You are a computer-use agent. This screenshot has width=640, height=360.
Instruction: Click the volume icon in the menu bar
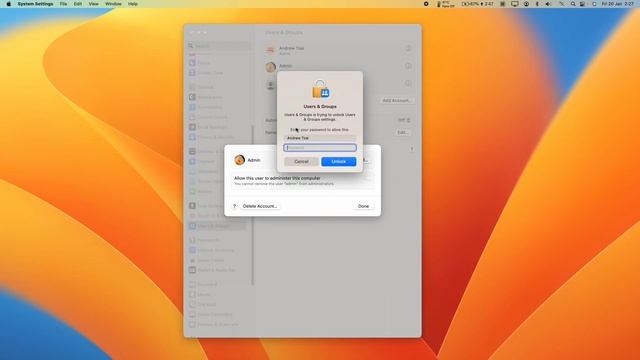tap(548, 4)
